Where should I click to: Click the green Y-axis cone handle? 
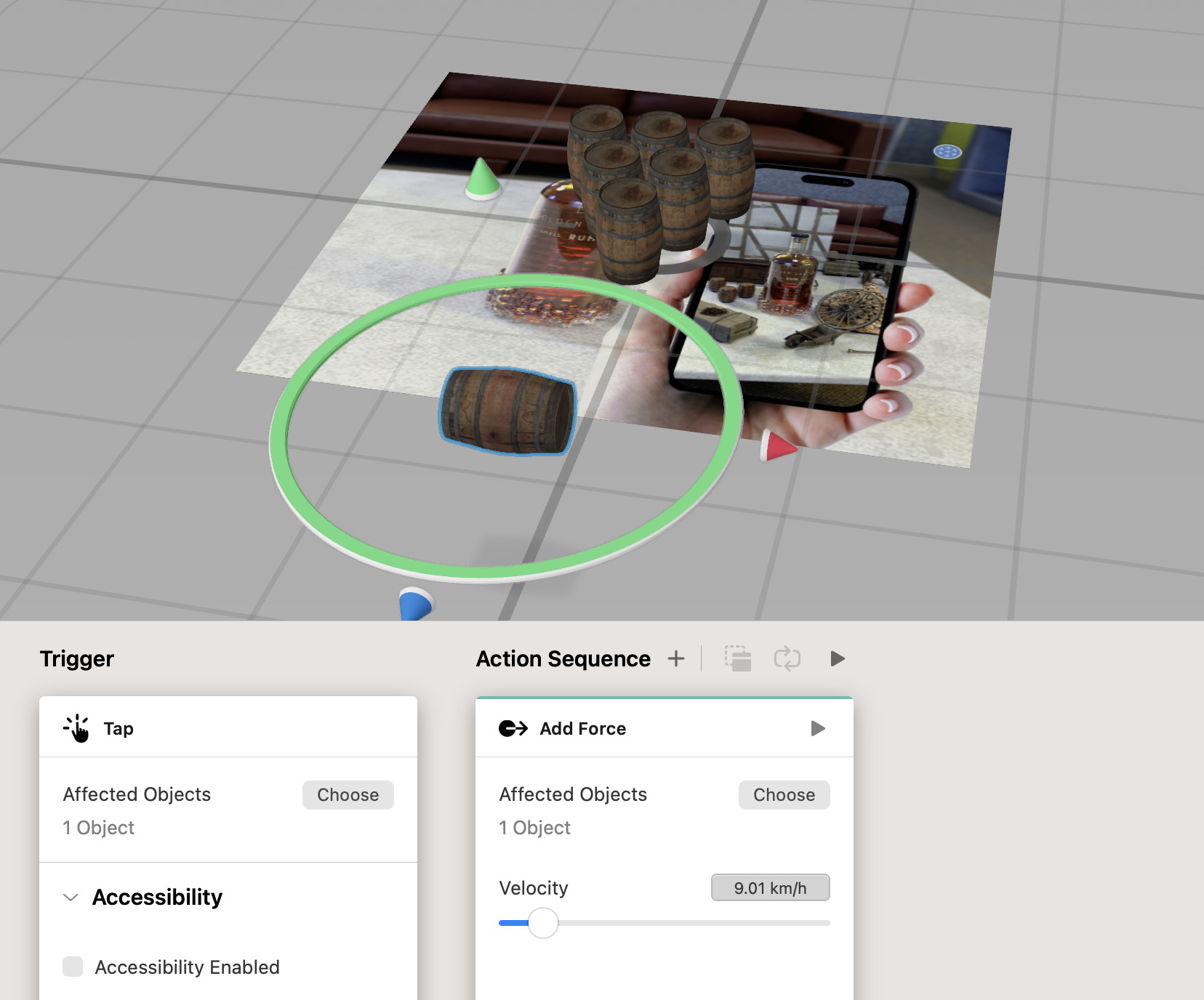(481, 178)
